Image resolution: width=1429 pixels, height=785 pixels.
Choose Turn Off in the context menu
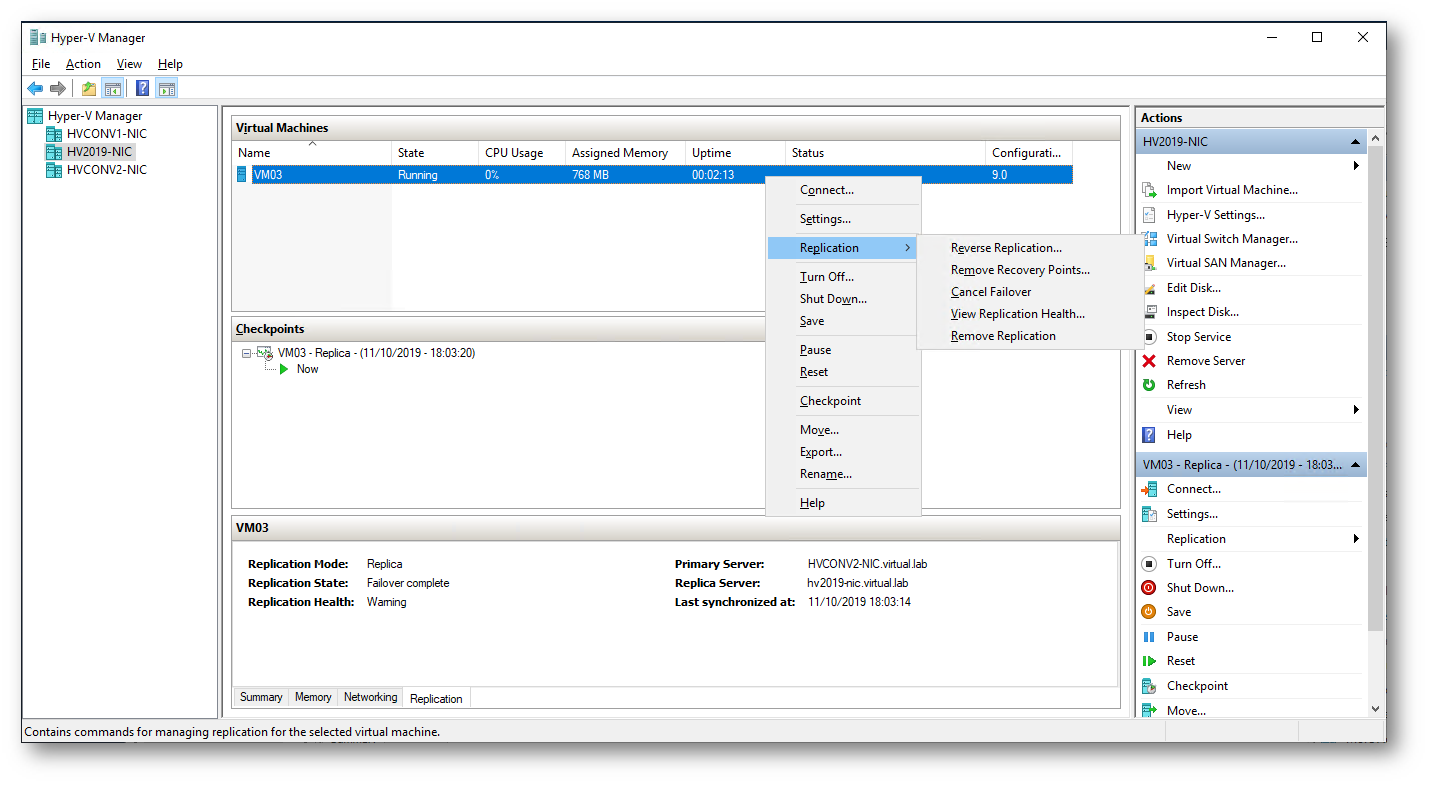pos(843,277)
